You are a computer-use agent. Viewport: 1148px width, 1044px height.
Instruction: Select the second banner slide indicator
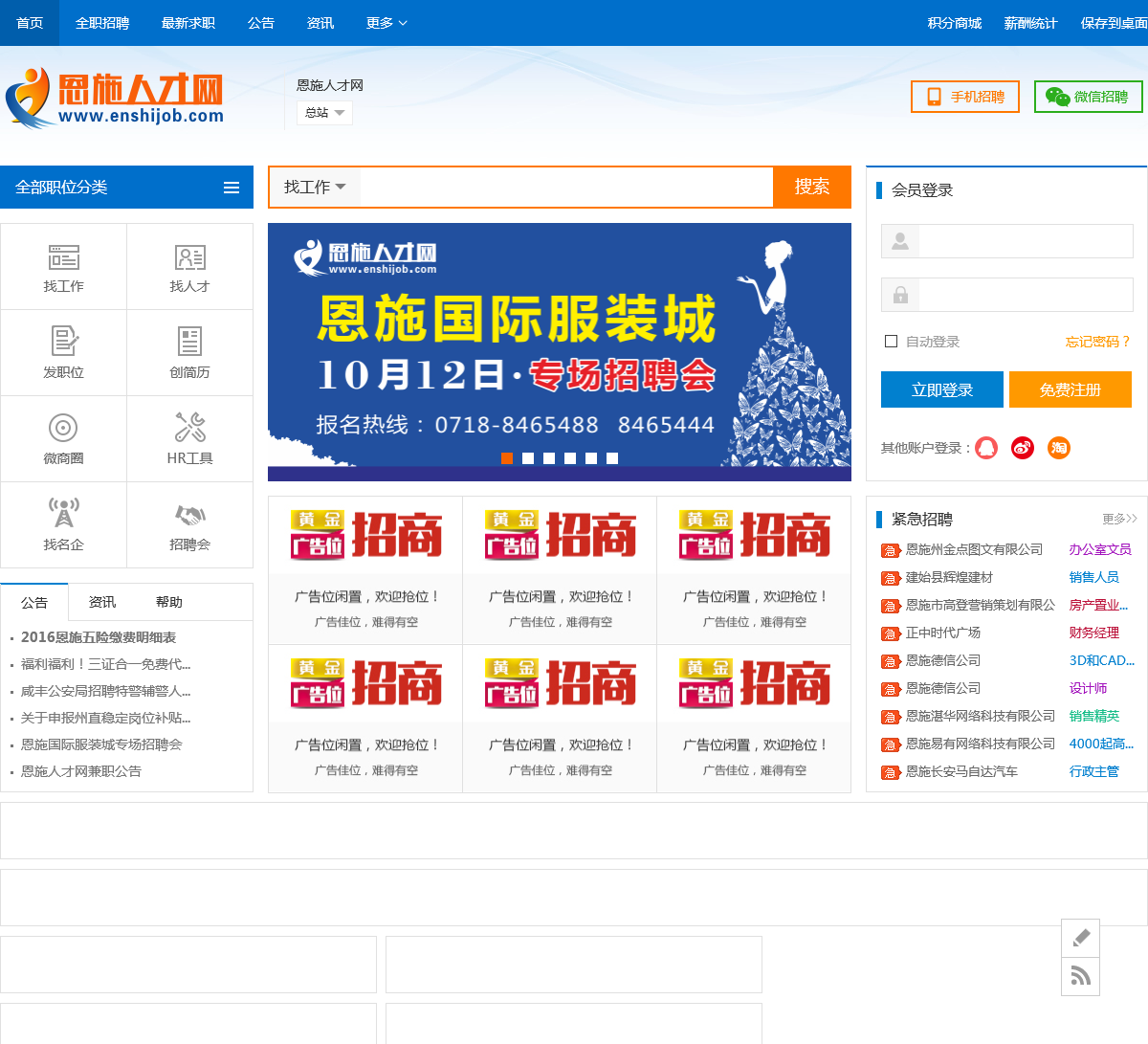528,458
